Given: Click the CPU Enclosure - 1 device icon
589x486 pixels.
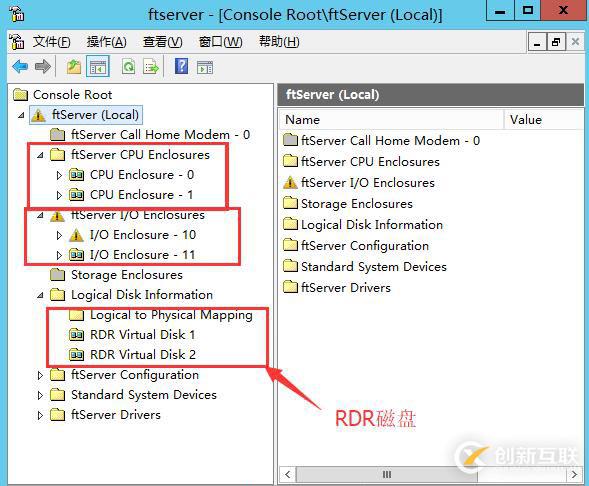Looking at the screenshot, I should pyautogui.click(x=76, y=195).
